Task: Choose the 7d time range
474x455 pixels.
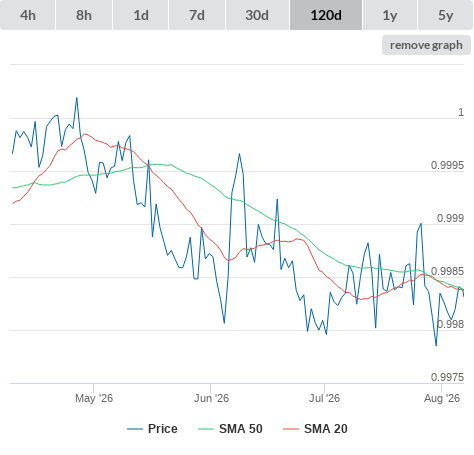Action: point(197,15)
